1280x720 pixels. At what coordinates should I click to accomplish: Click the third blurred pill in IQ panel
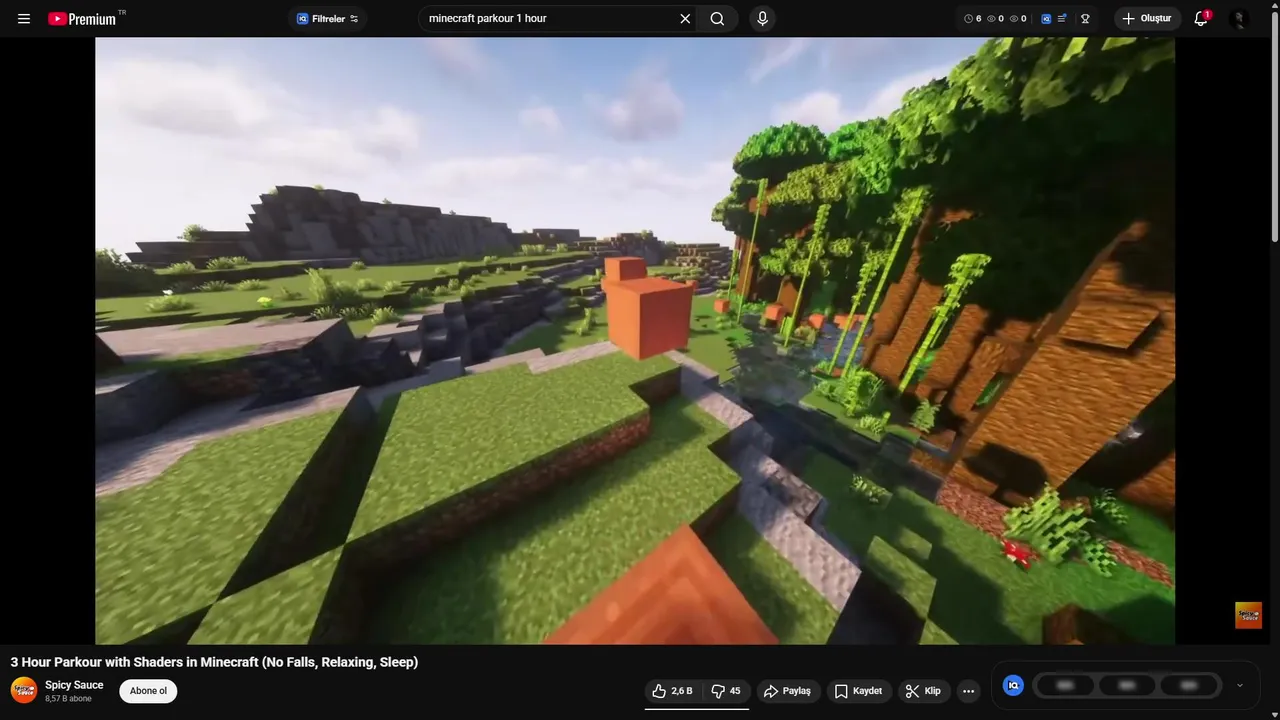[x=1189, y=685]
